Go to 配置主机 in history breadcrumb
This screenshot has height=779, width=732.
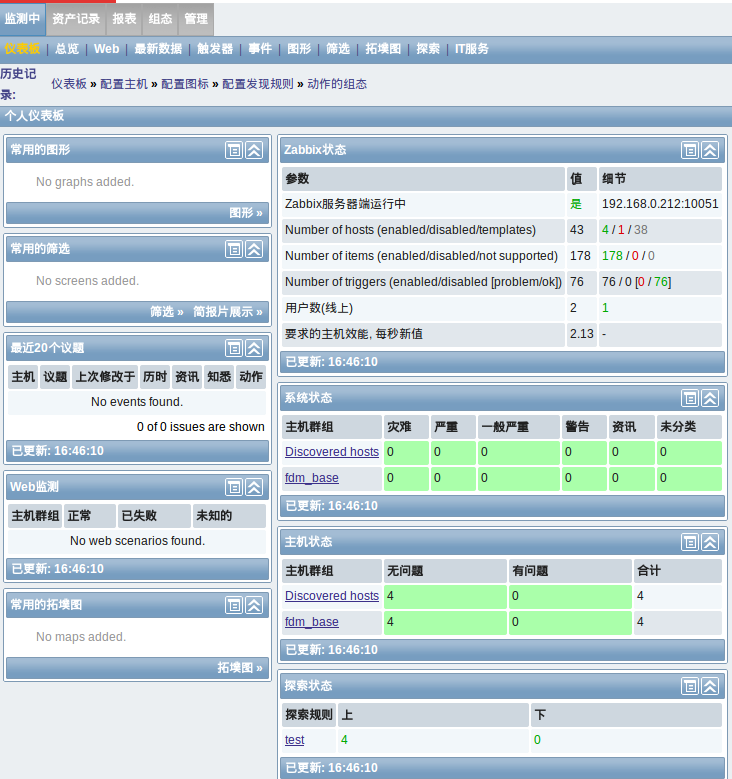point(124,84)
